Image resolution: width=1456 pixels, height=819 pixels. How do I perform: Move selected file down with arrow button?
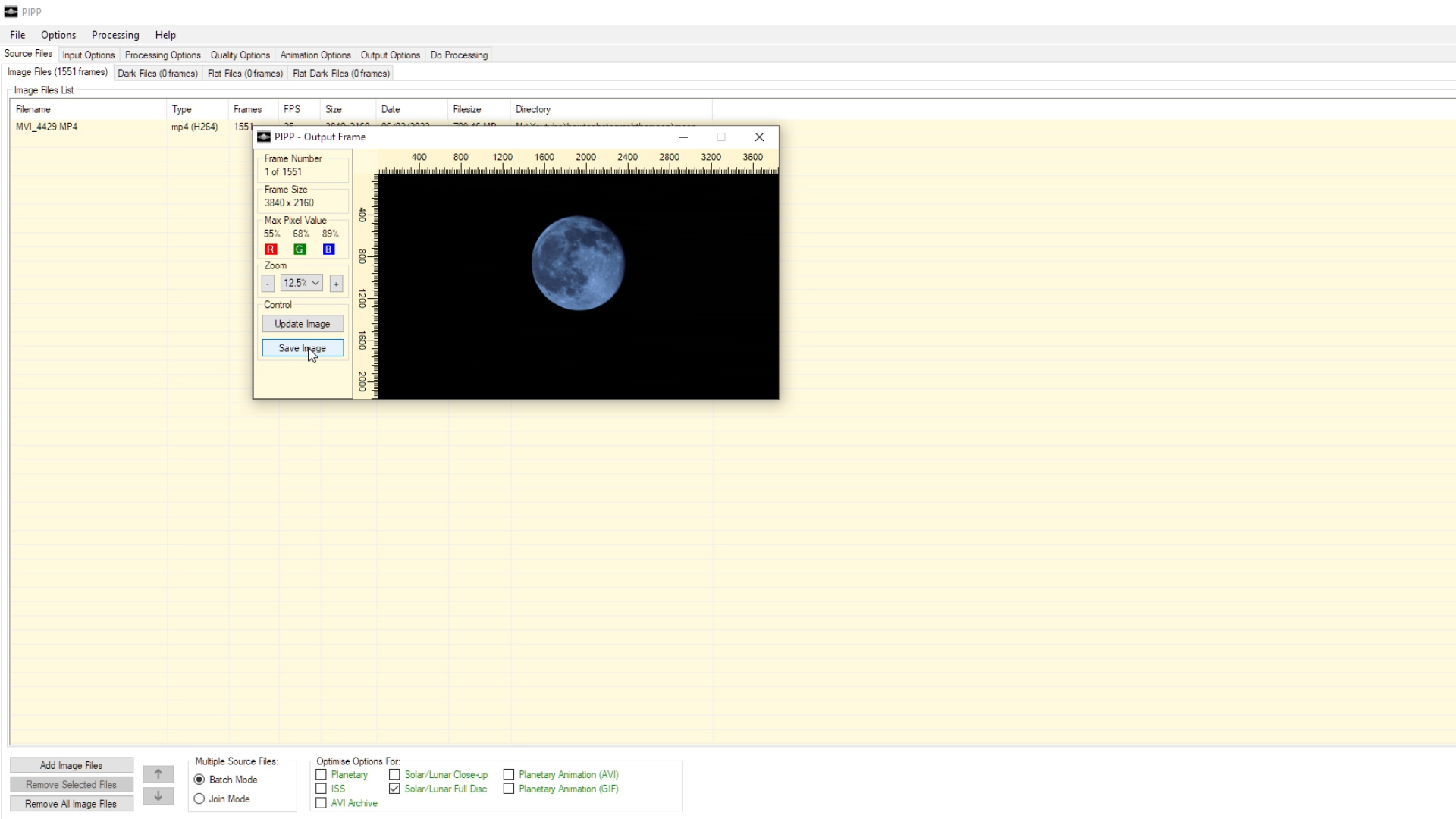[158, 796]
